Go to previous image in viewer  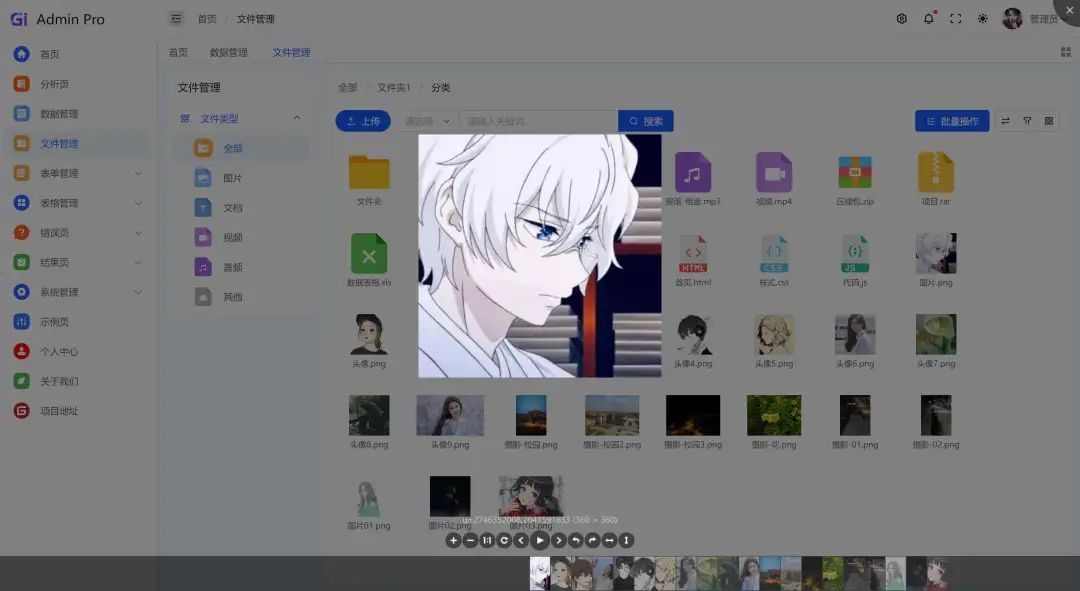[521, 541]
